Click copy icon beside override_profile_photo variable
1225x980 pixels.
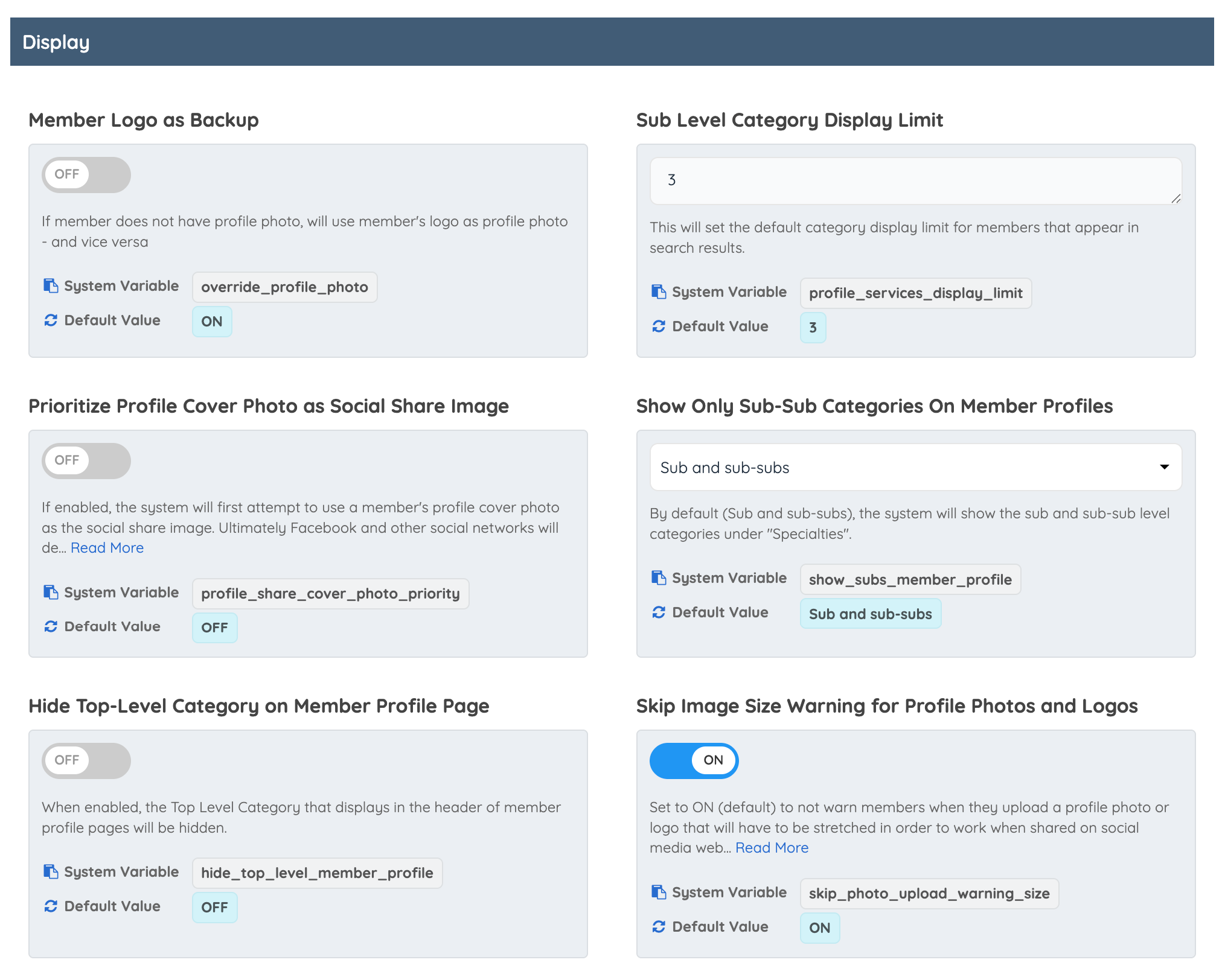51,285
